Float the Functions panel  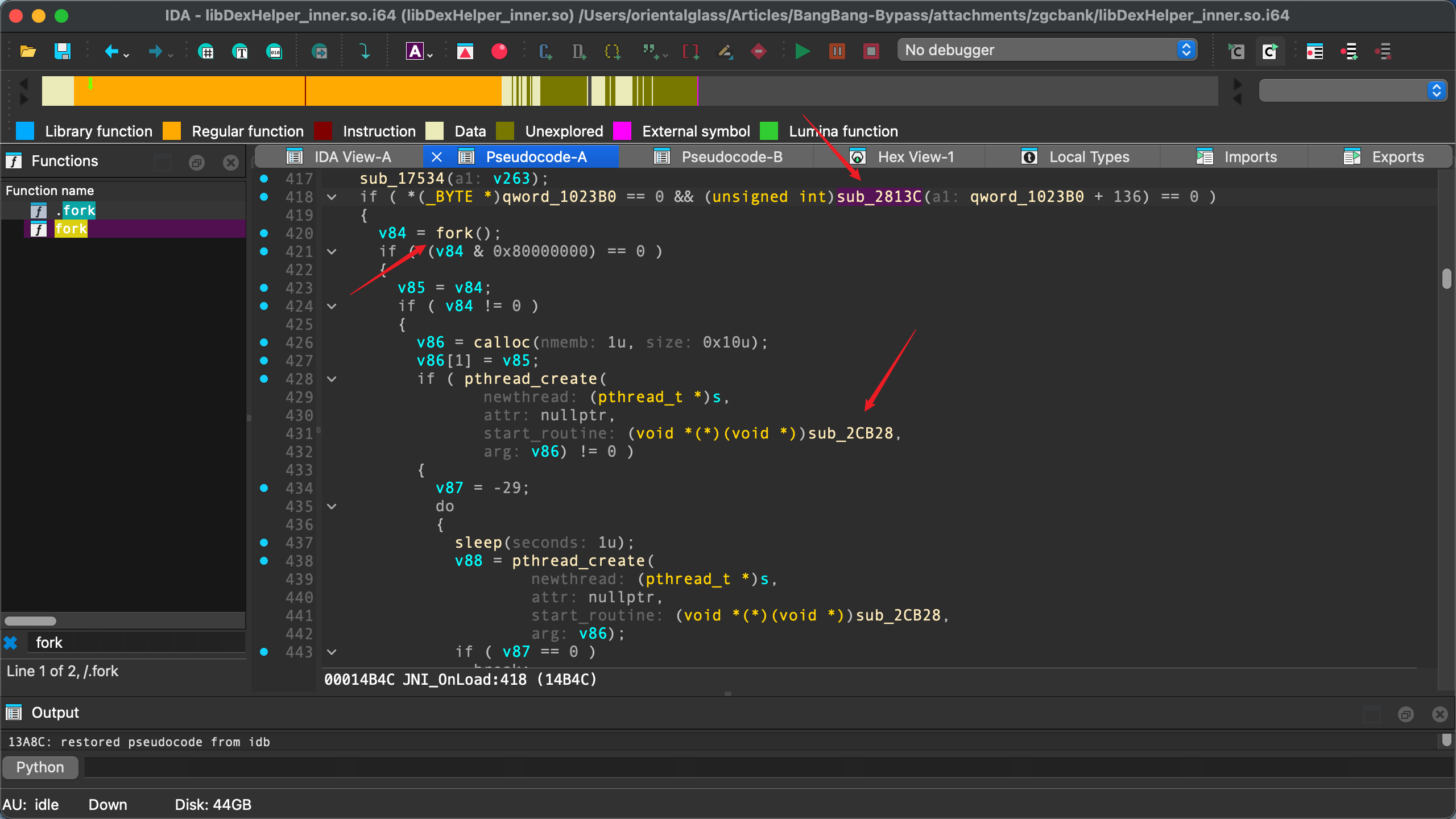[x=196, y=163]
